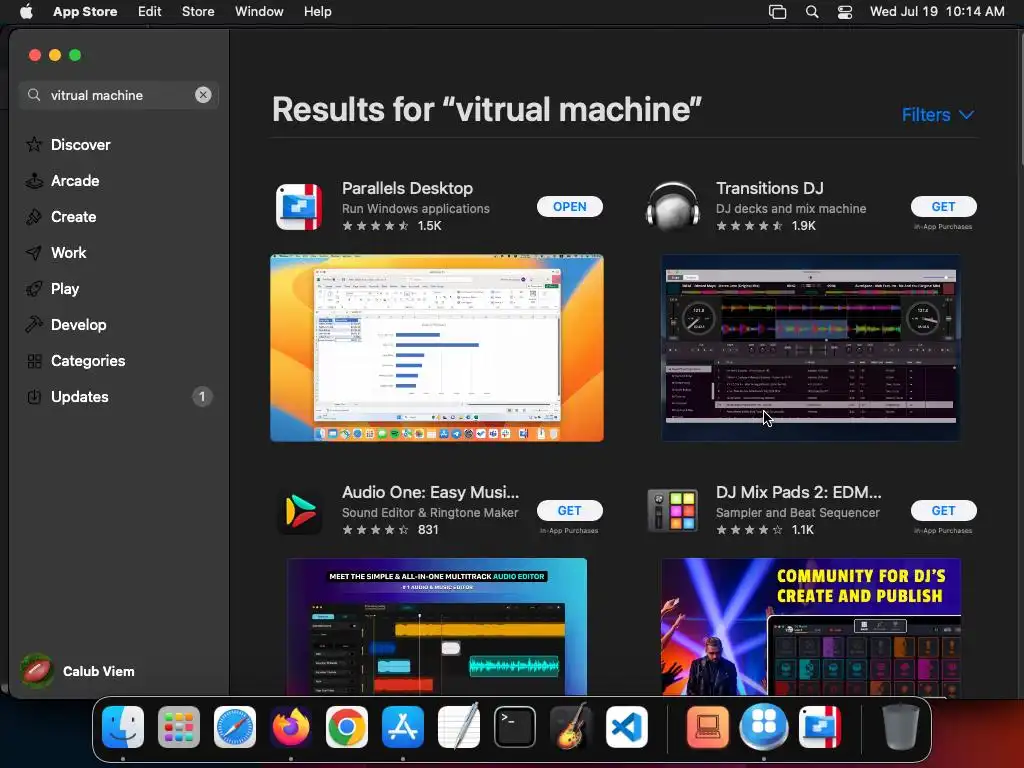Open Firefox from the Dock
This screenshot has height=768, width=1024.
tap(291, 727)
